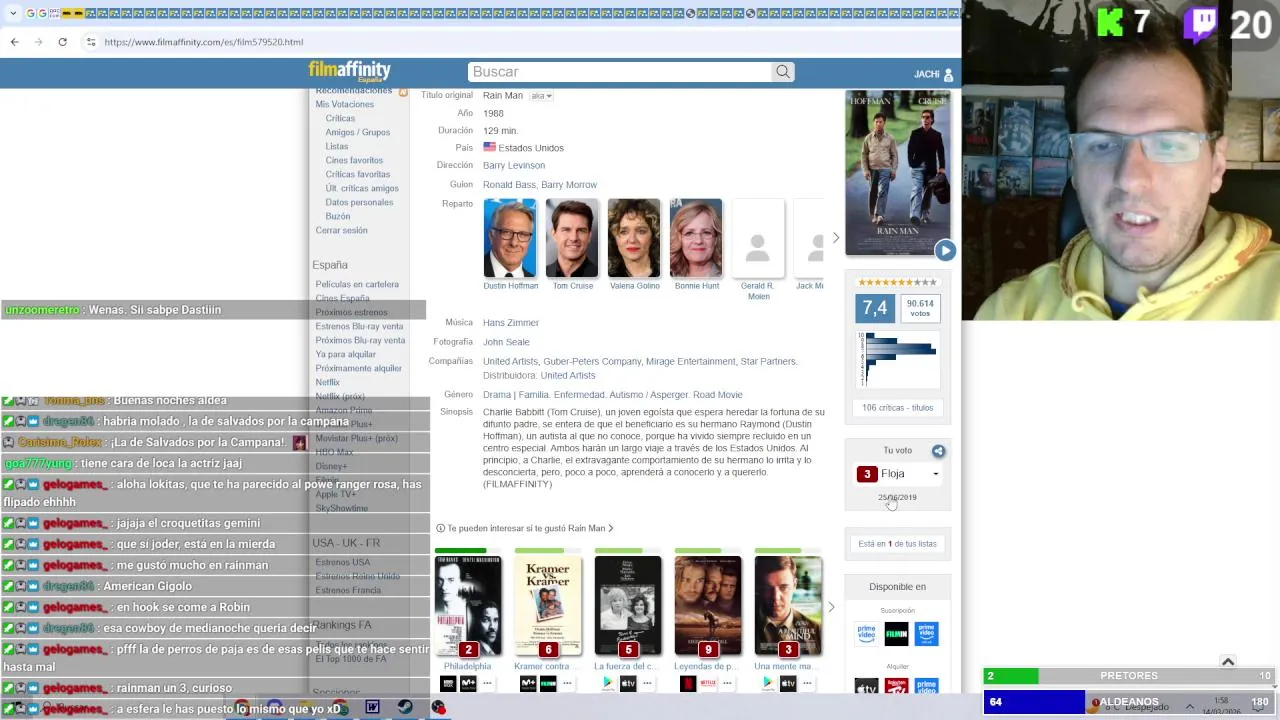Open the 'Autismo / Asperger' topic link
The image size is (1280, 720).
coord(647,395)
